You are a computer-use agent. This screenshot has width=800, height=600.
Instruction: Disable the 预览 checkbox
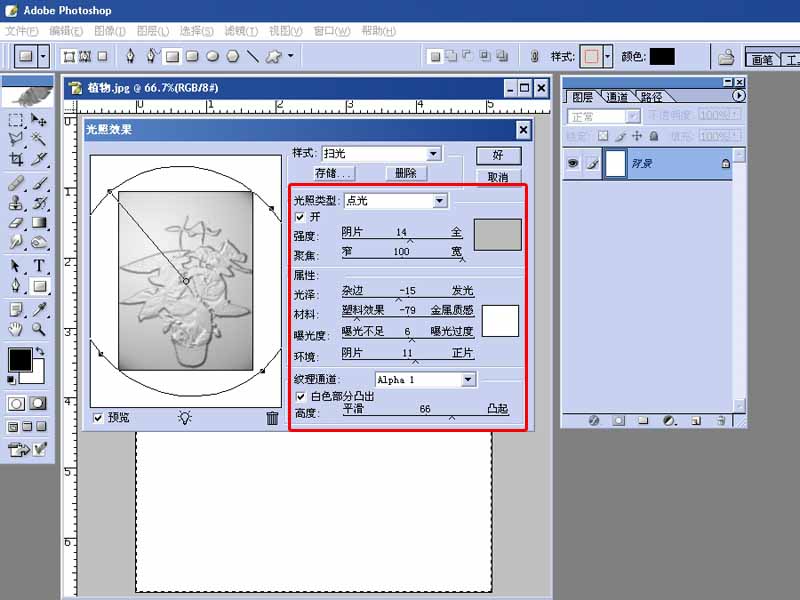pos(97,415)
